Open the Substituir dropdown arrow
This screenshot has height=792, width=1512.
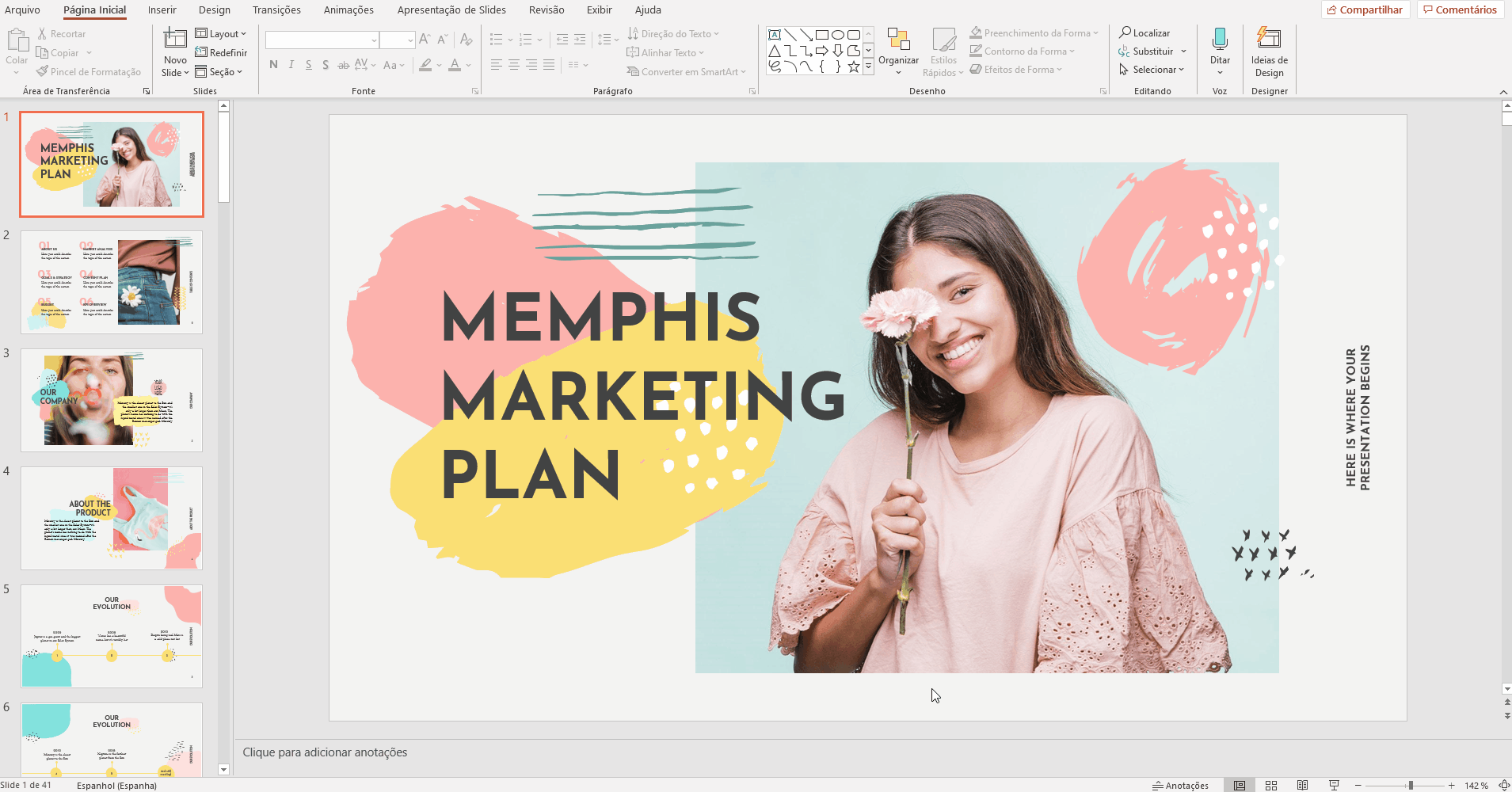pos(1183,51)
